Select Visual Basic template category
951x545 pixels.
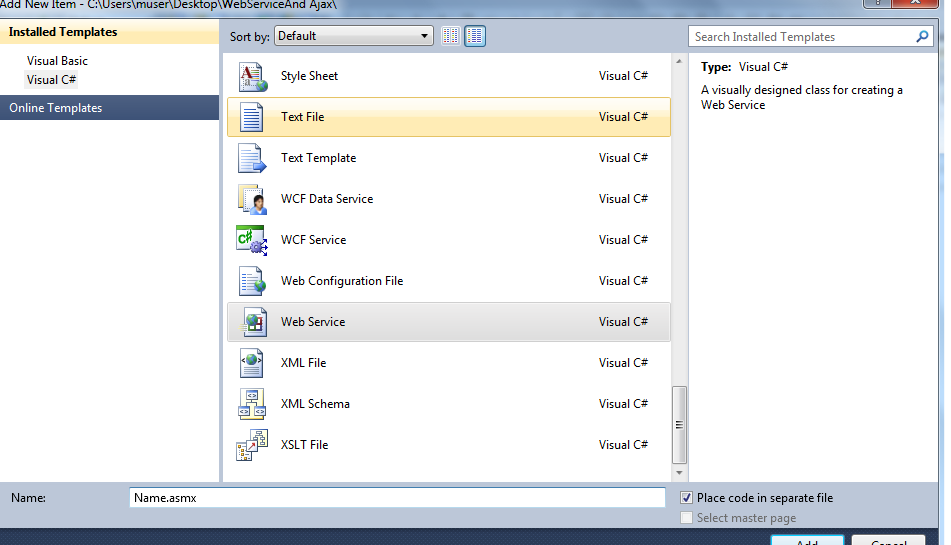pos(57,61)
